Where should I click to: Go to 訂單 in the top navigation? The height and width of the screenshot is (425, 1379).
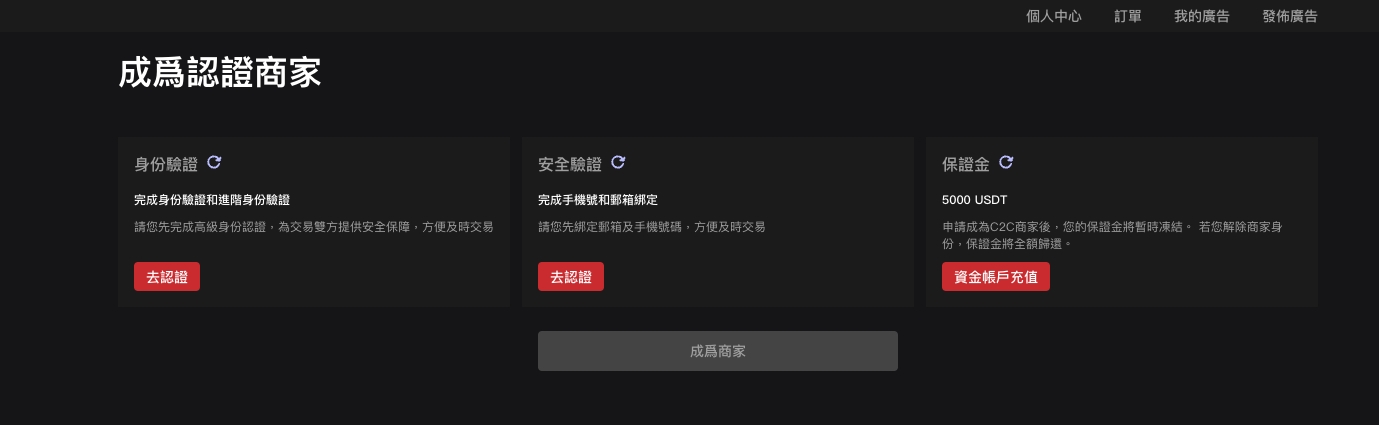1128,16
